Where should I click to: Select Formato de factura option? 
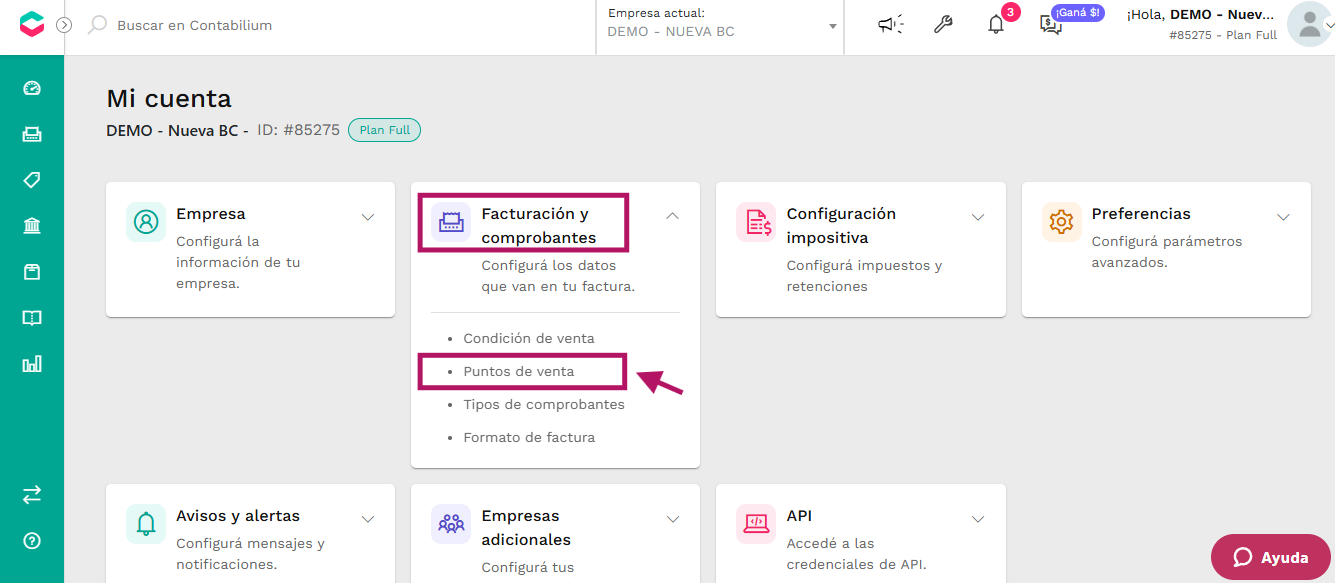coord(529,437)
